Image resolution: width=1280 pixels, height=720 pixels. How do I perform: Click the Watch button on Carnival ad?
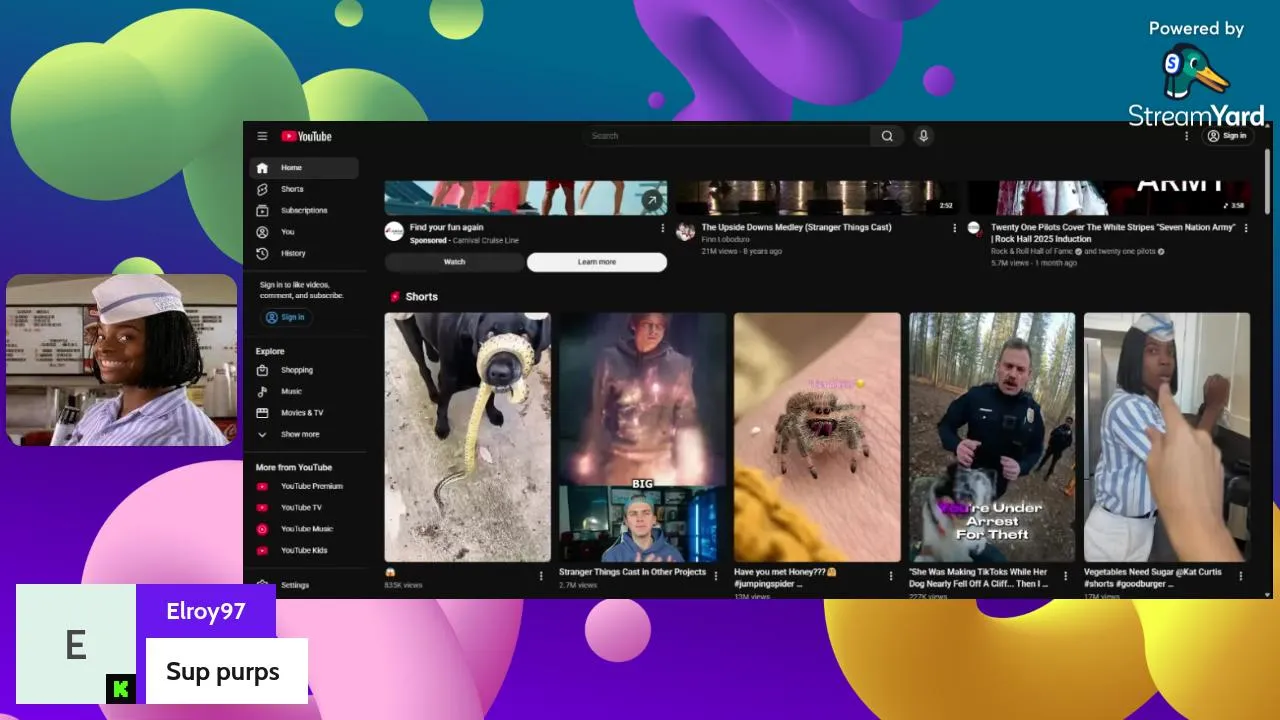point(454,262)
